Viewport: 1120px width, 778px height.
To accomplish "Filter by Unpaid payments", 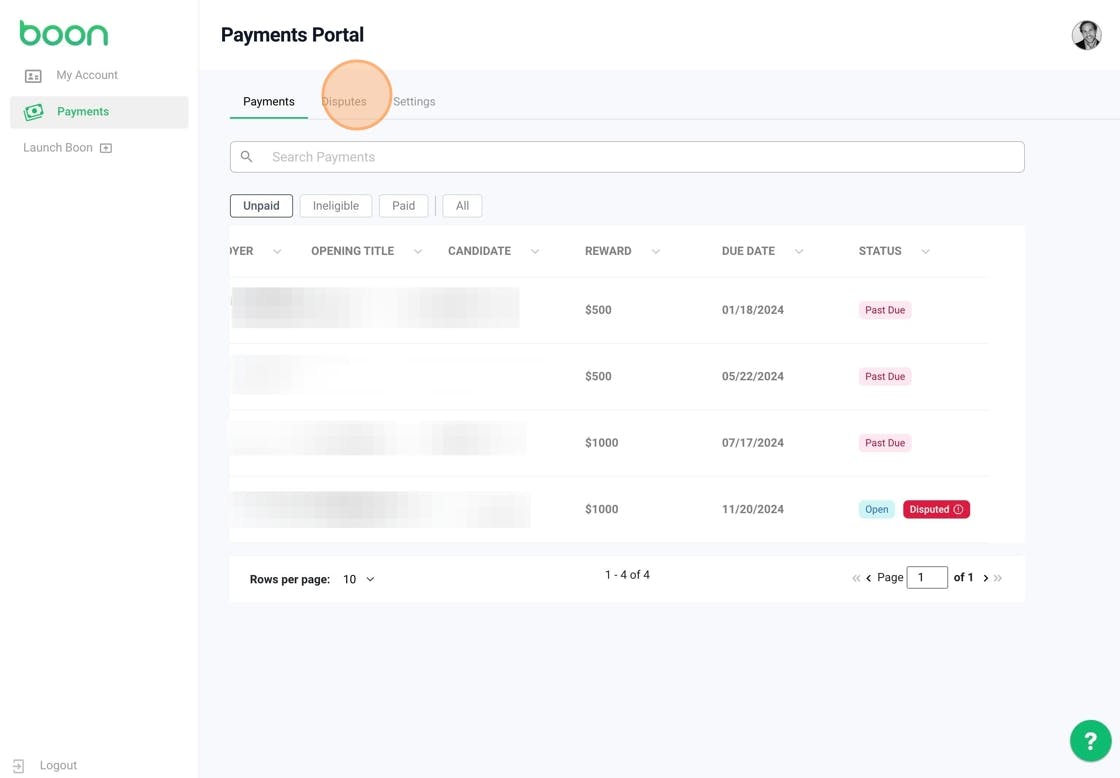I will (261, 206).
